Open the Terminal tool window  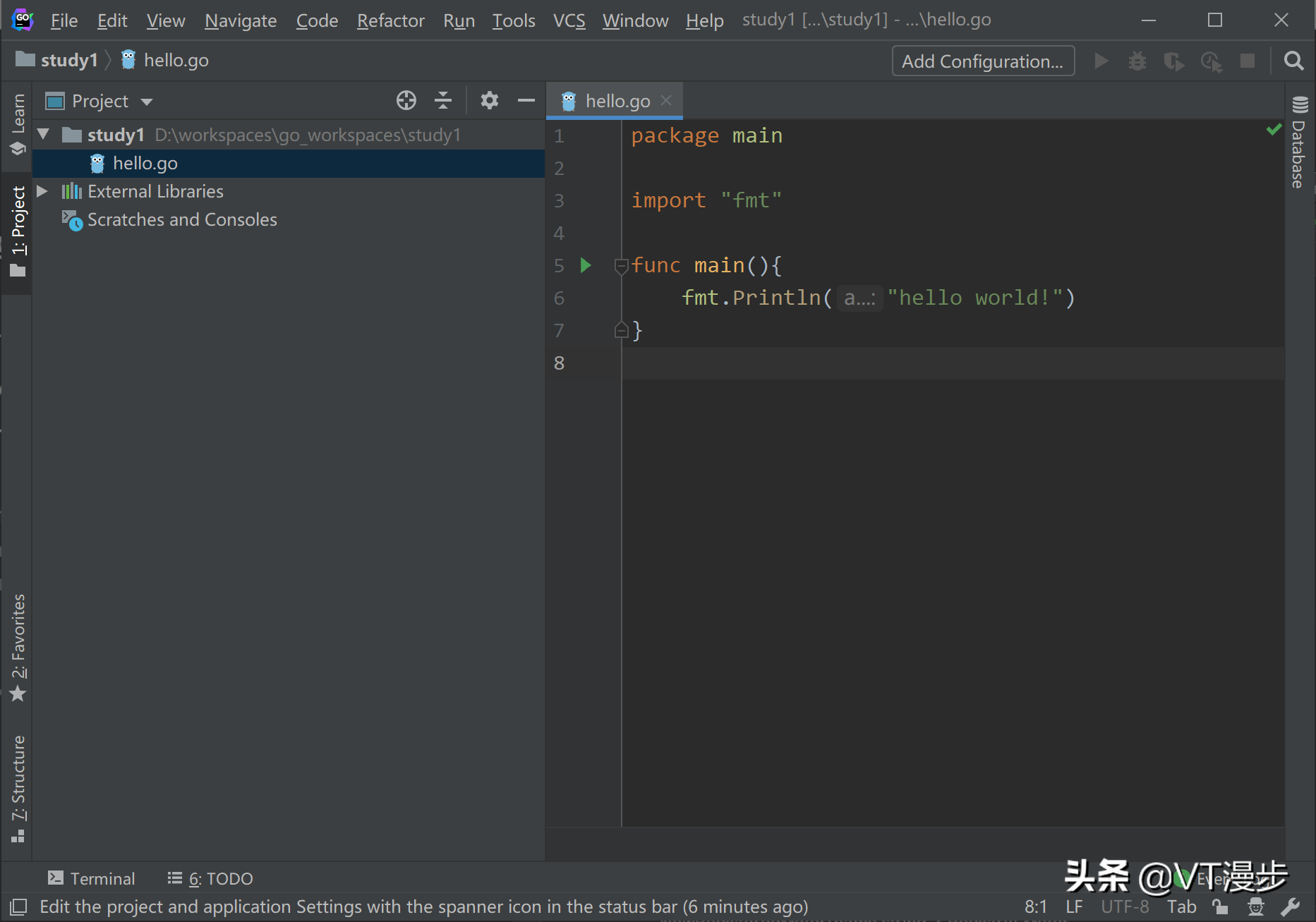click(x=91, y=878)
